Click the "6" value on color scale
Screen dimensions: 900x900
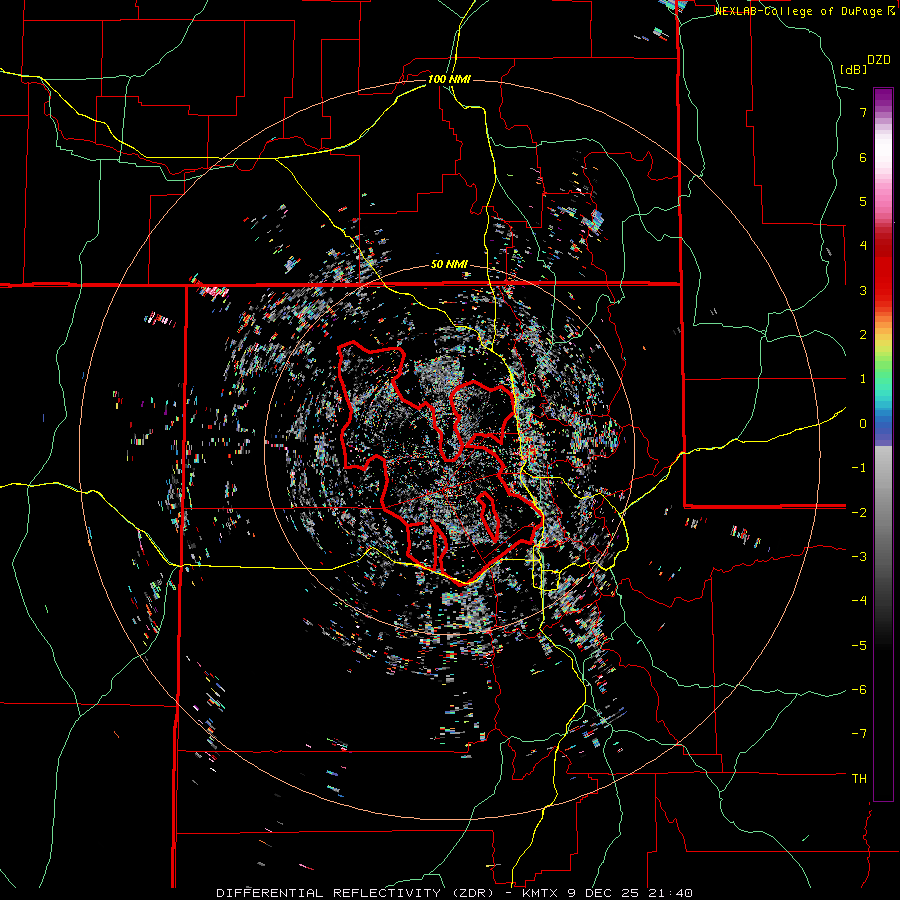tap(863, 157)
